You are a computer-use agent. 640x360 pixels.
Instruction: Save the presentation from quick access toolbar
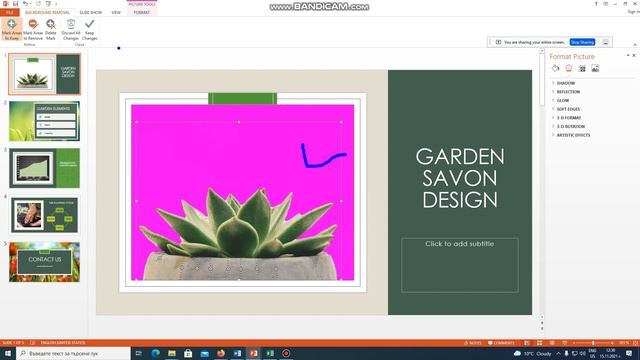tap(16, 4)
